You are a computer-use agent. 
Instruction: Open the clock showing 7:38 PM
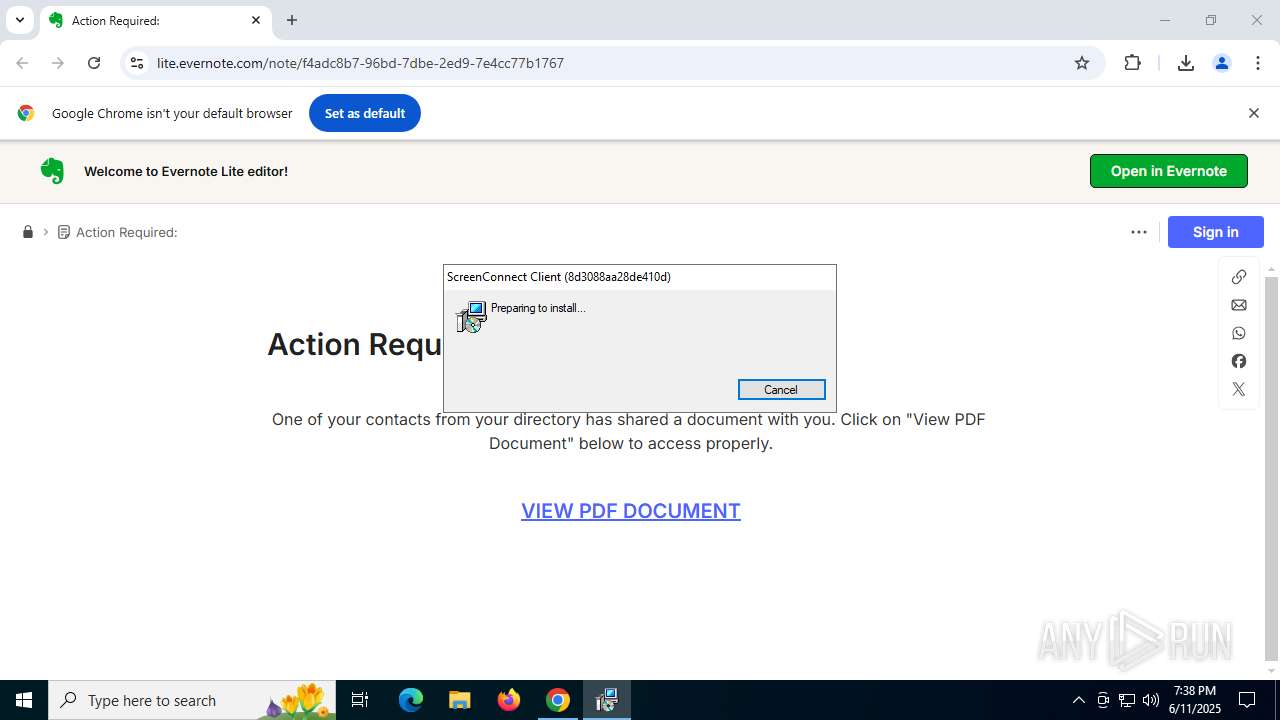[1196, 700]
